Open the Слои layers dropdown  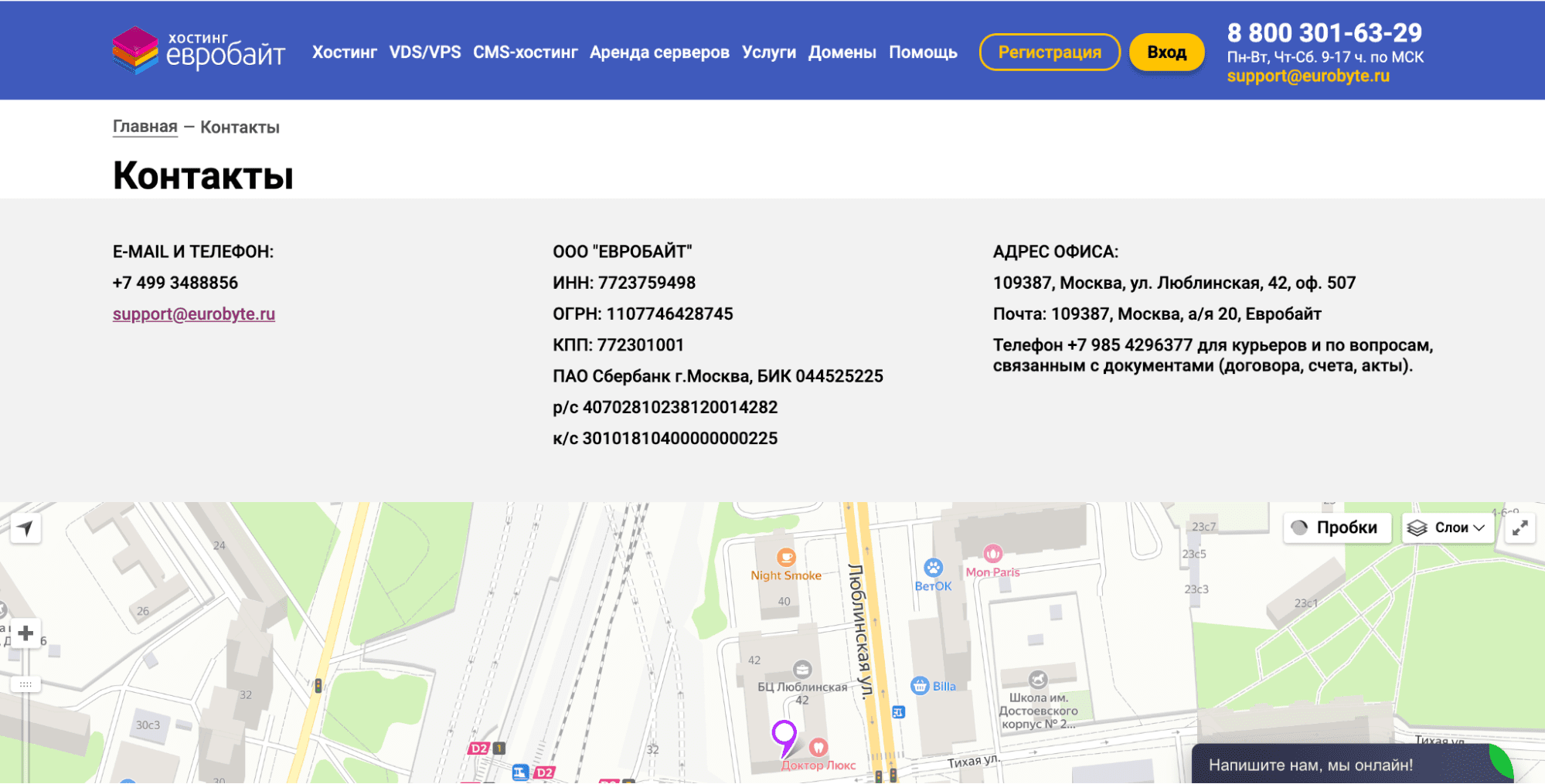[x=1446, y=528]
